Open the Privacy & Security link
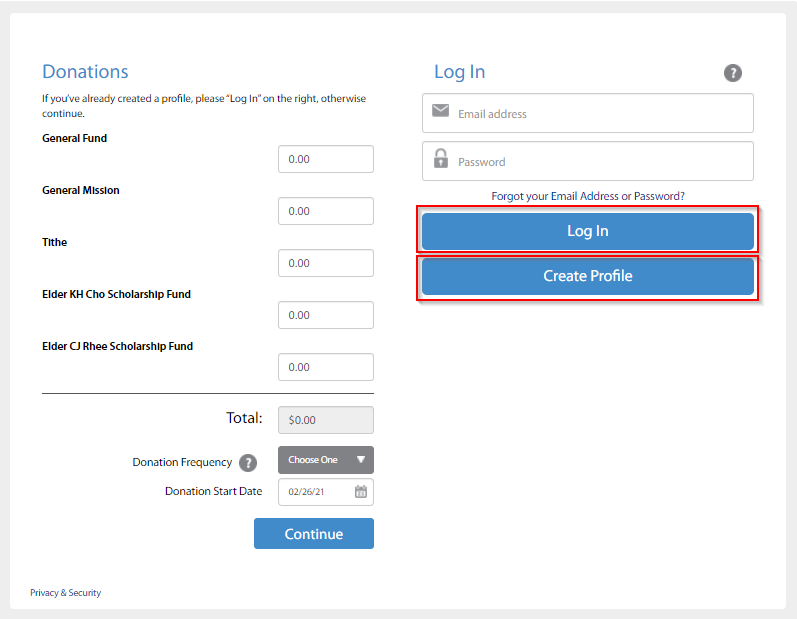Image resolution: width=797 pixels, height=619 pixels. coord(65,593)
